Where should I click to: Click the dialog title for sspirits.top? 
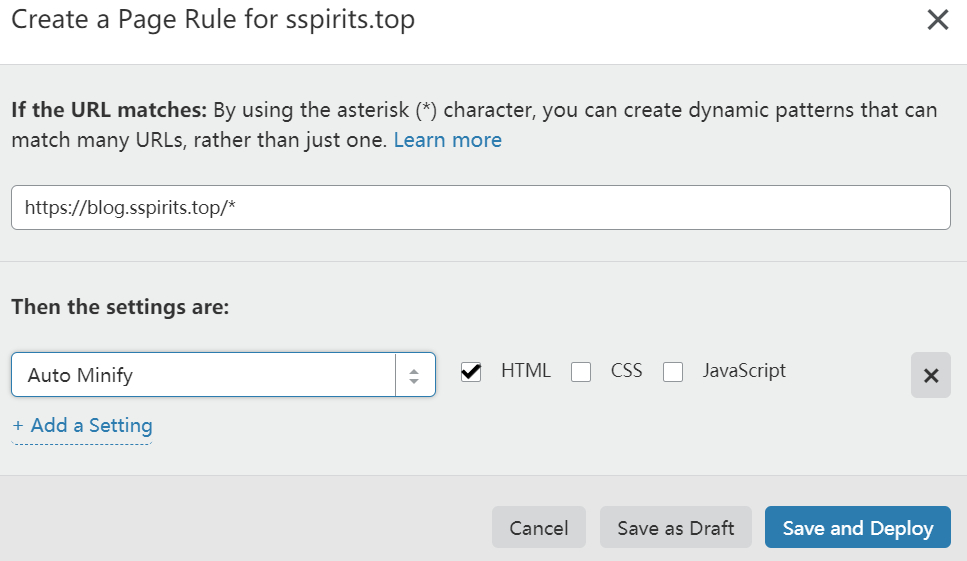pos(212,20)
